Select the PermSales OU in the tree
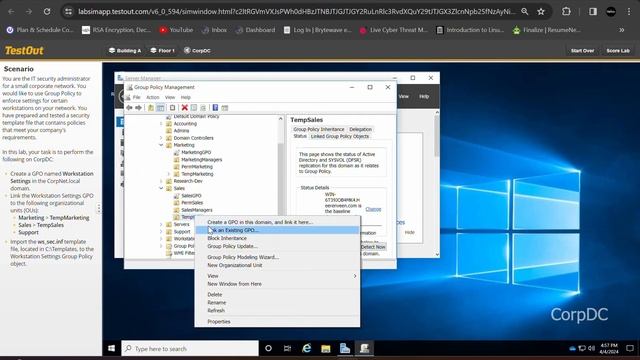 click(192, 203)
